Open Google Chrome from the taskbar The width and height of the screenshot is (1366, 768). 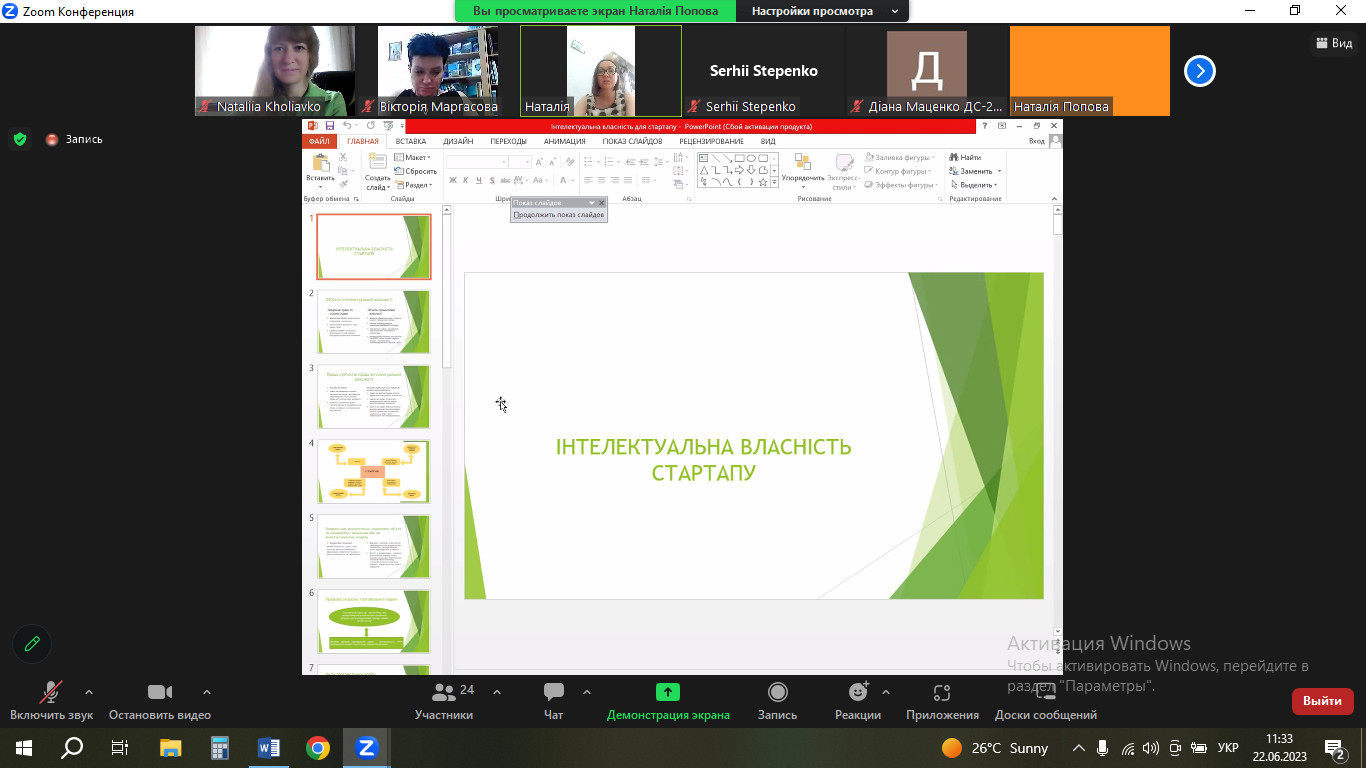tap(318, 747)
